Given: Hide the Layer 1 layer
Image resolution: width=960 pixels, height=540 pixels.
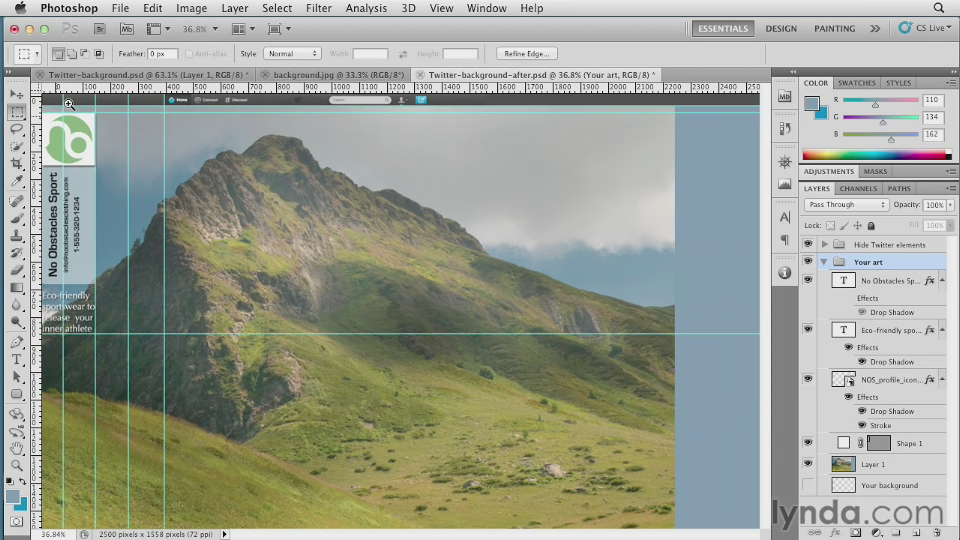Looking at the screenshot, I should click(x=808, y=464).
